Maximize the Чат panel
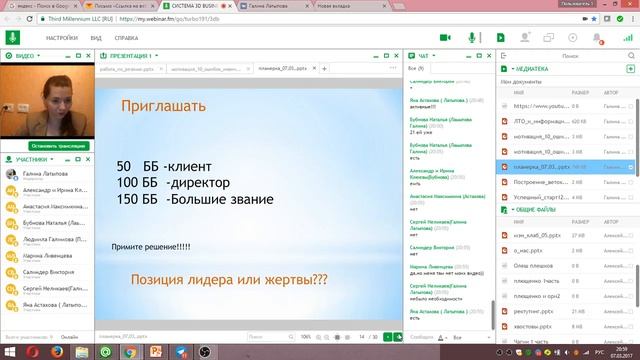Viewport: 640px width, 360px height. tap(479, 56)
